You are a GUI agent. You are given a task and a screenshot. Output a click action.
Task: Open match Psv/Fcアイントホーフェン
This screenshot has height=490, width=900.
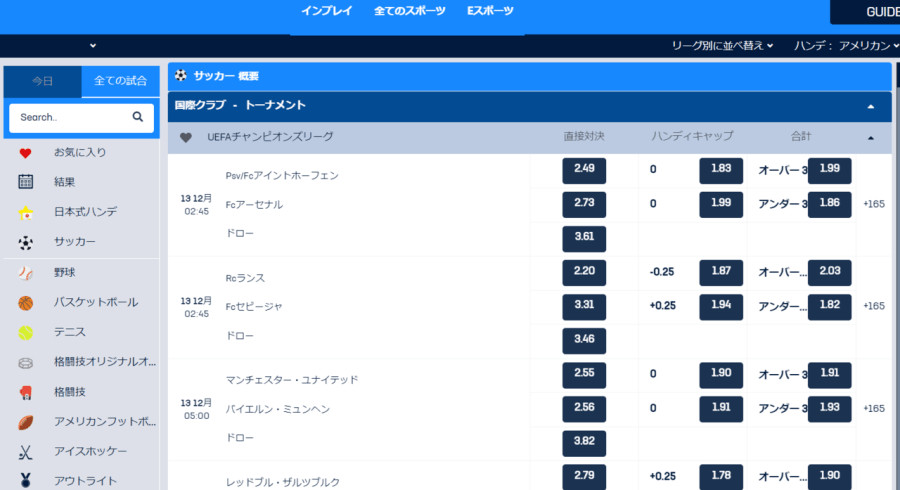(x=282, y=176)
